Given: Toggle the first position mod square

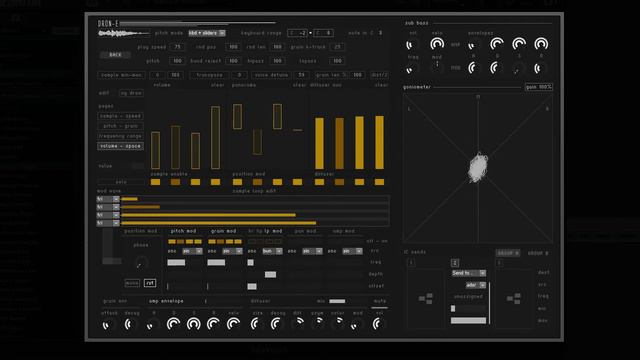Looking at the screenshot, I should (237, 182).
